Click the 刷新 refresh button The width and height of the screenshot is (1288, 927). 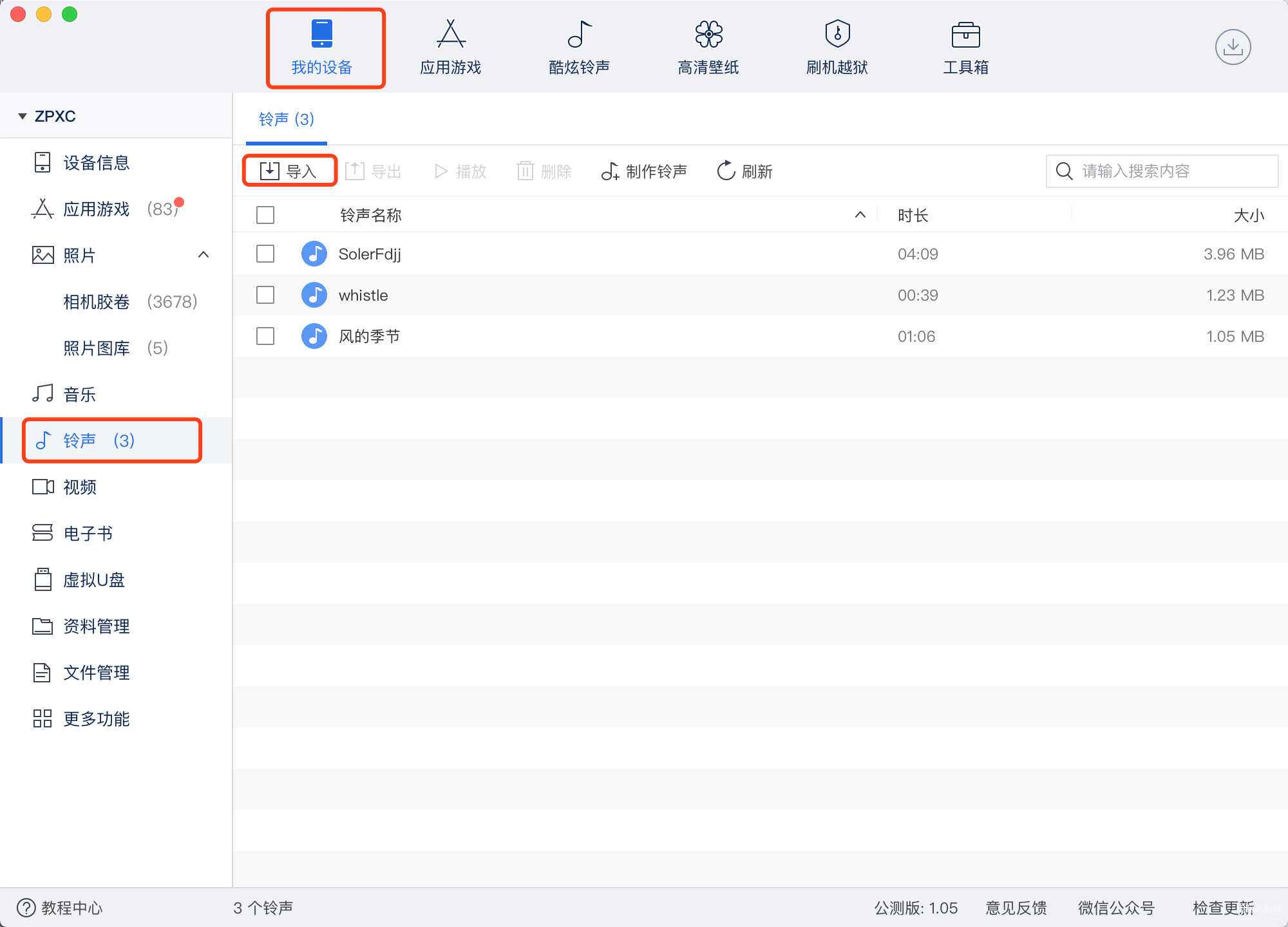point(744,171)
